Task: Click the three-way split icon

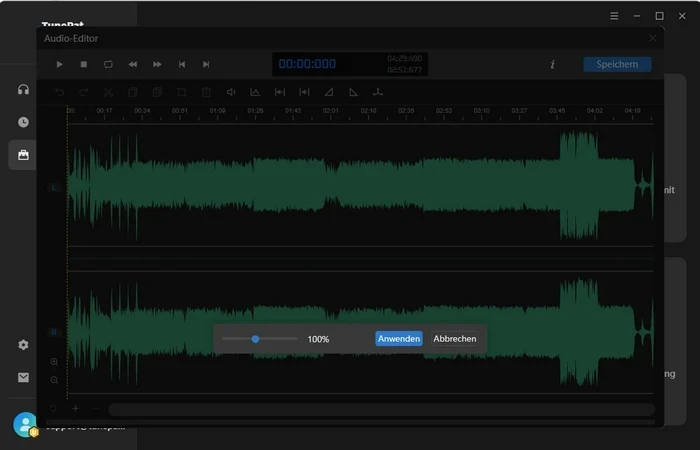Action: [x=378, y=92]
